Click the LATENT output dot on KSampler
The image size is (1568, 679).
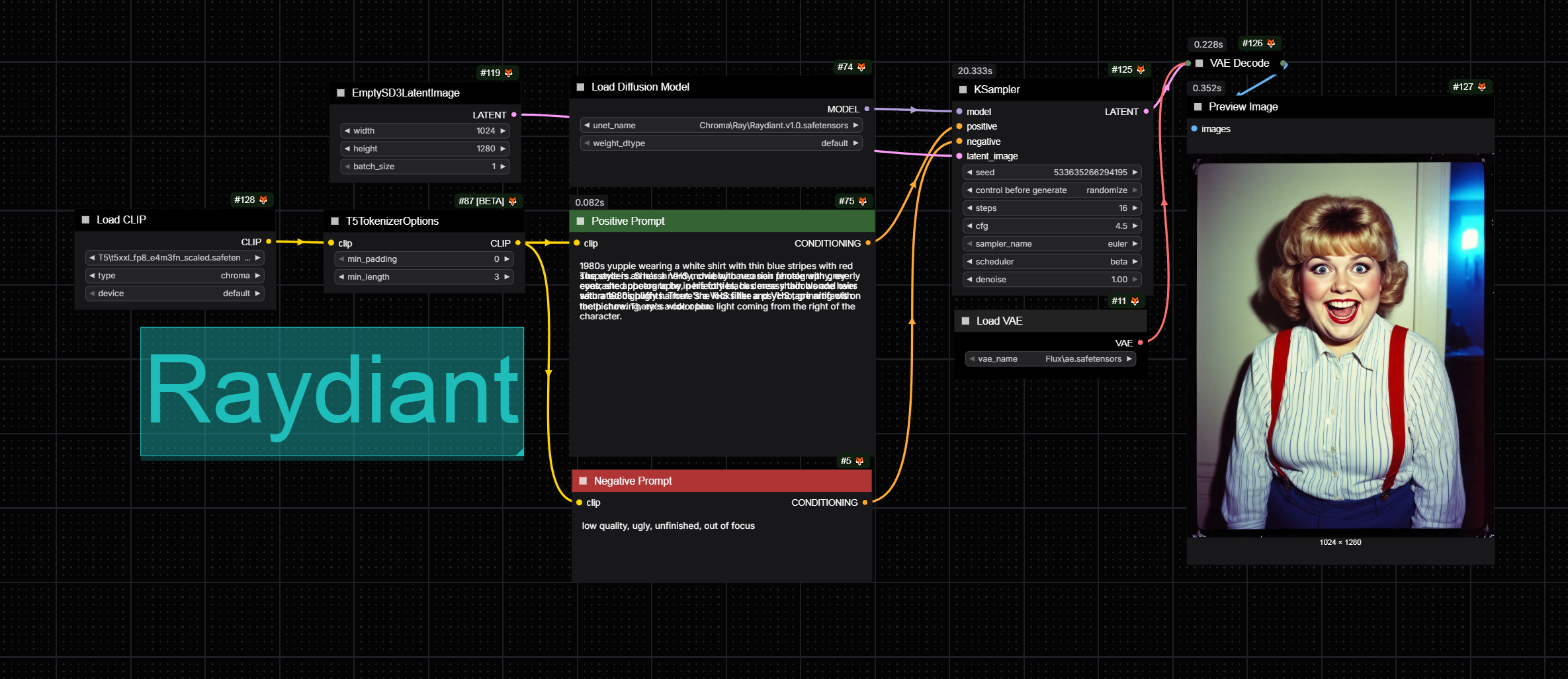pos(1147,111)
